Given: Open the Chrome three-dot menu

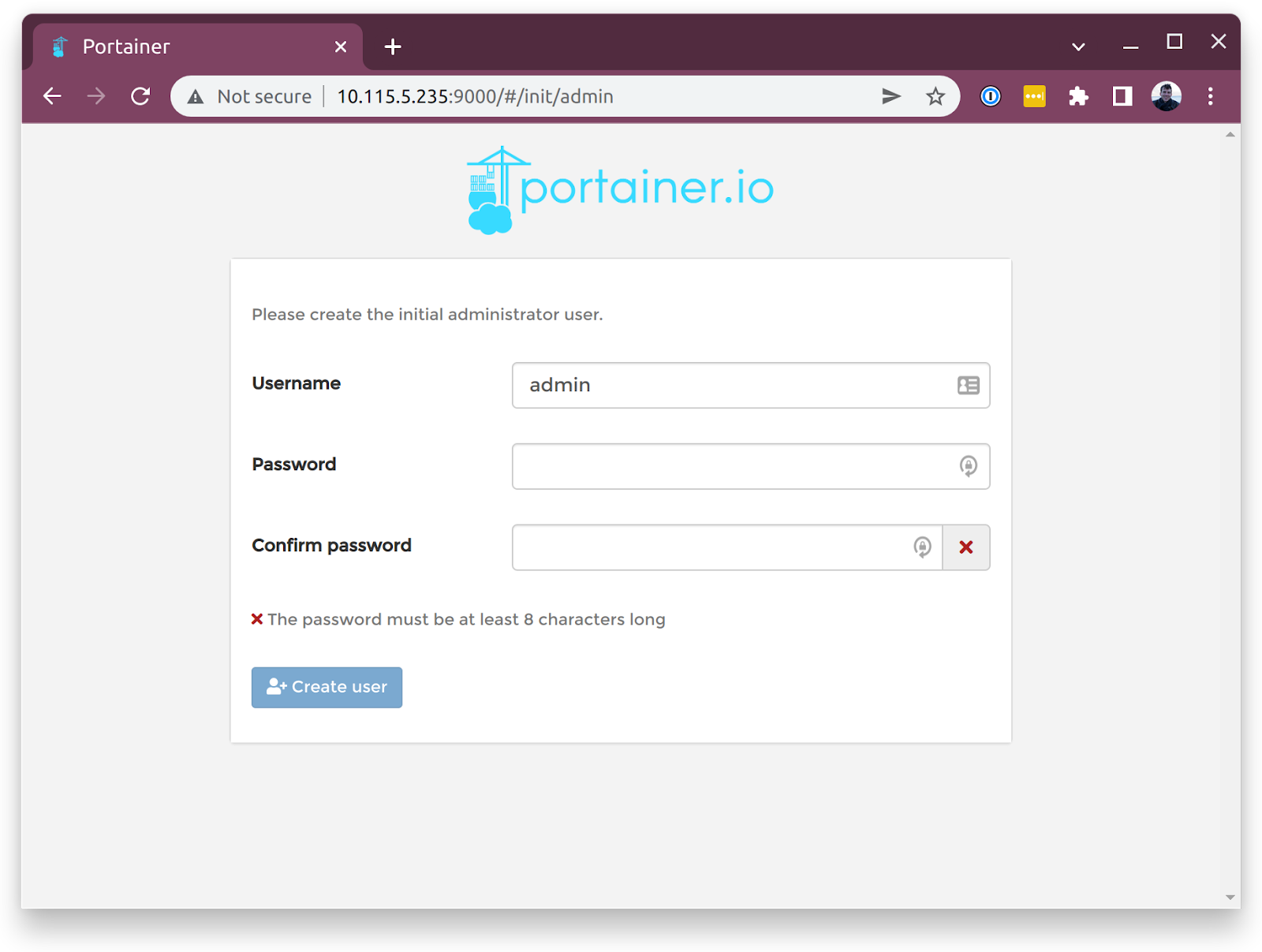Looking at the screenshot, I should (x=1210, y=96).
